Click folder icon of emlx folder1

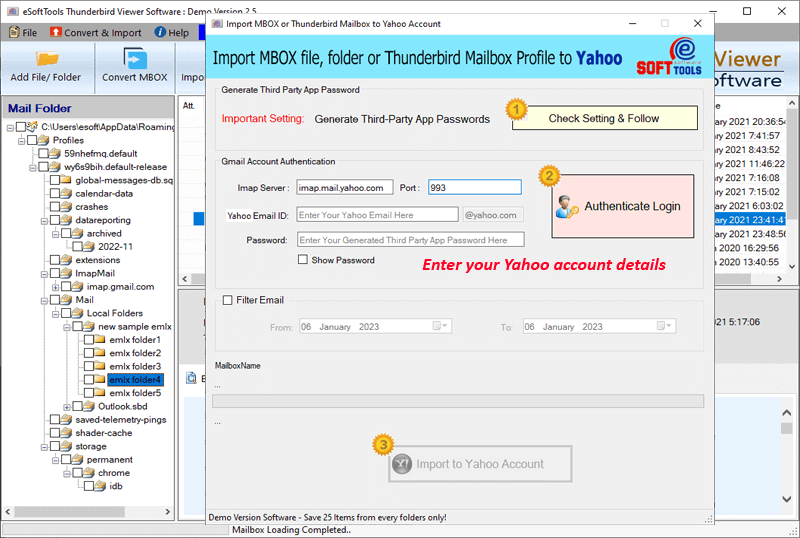(x=99, y=339)
